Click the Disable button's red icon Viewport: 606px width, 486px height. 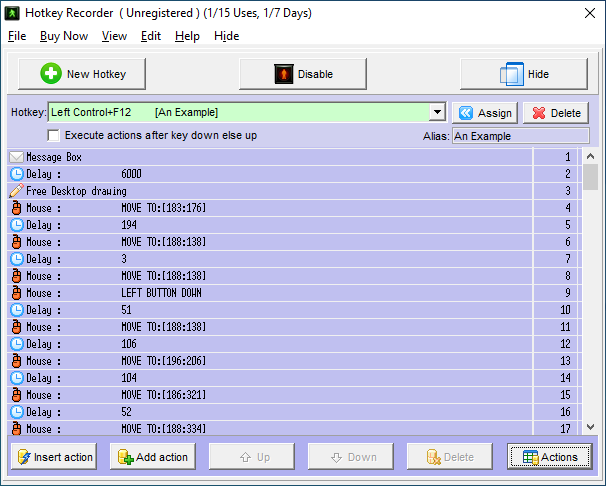pos(283,74)
